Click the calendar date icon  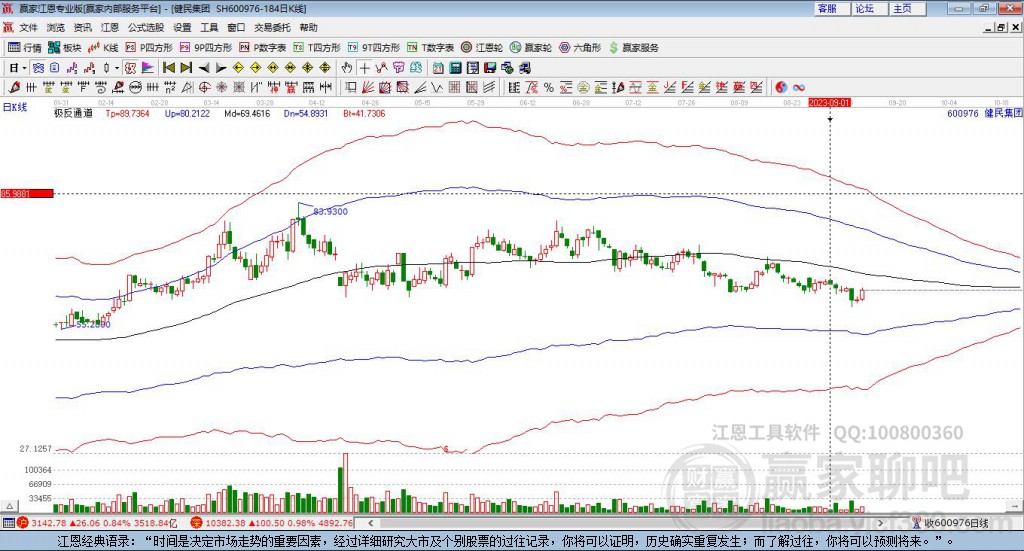click(x=438, y=68)
